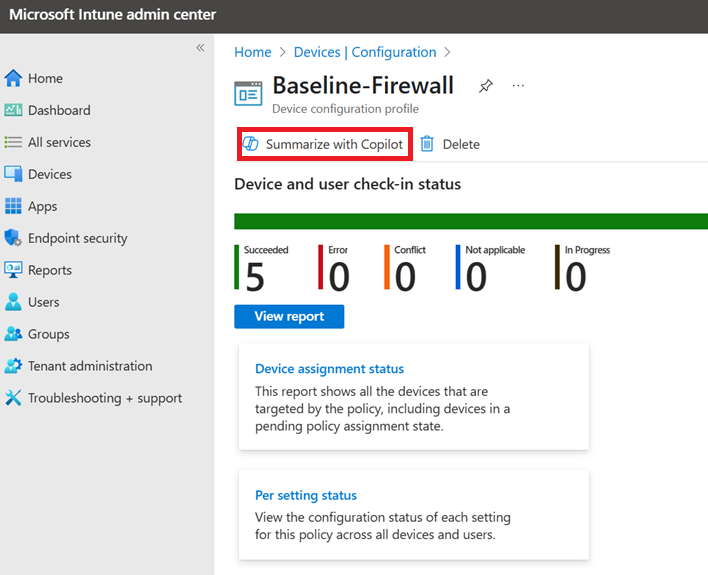The width and height of the screenshot is (708, 575).
Task: Click the Microsoft Intune admin center title
Action: pos(112,14)
